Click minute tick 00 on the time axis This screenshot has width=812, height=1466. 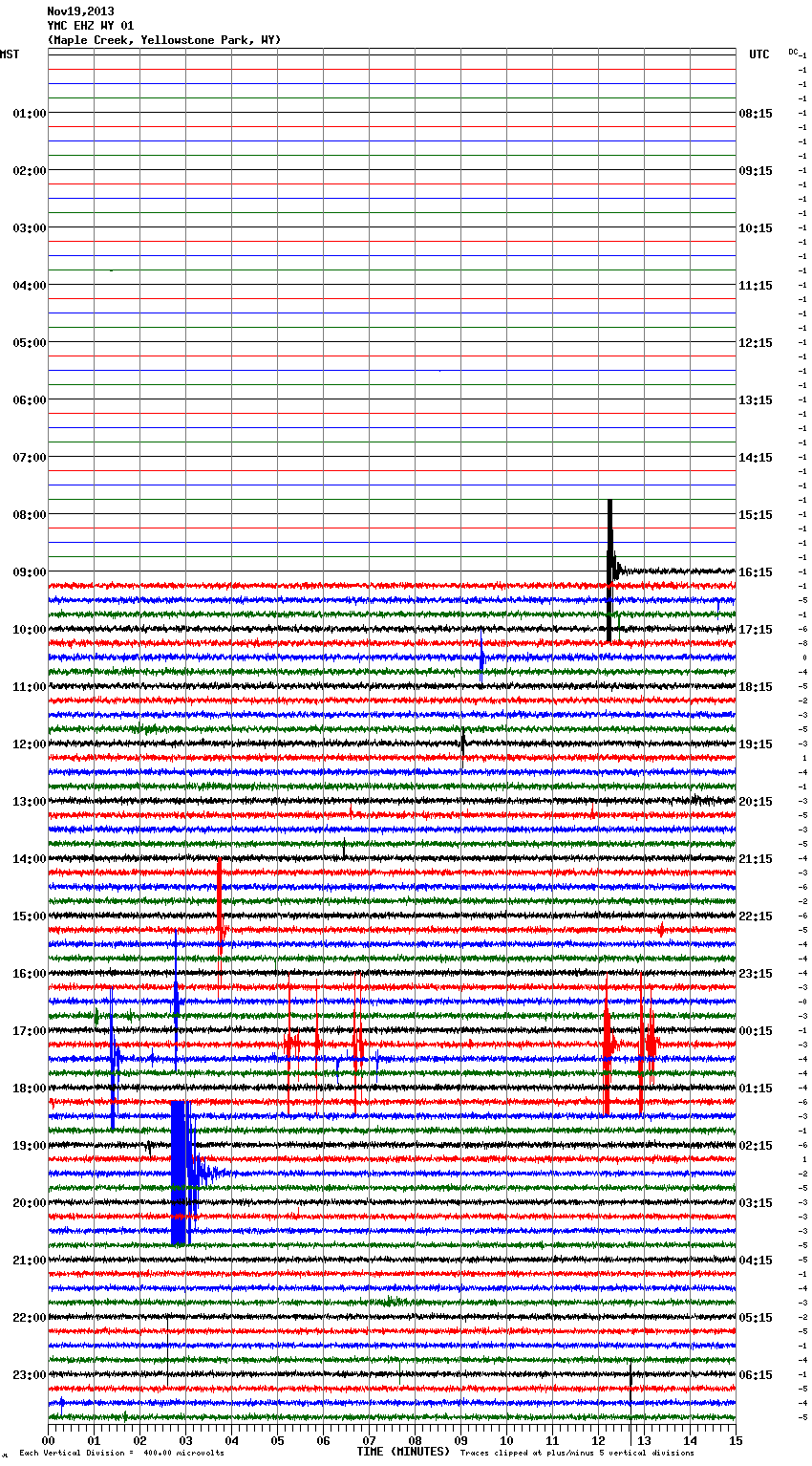[49, 1440]
